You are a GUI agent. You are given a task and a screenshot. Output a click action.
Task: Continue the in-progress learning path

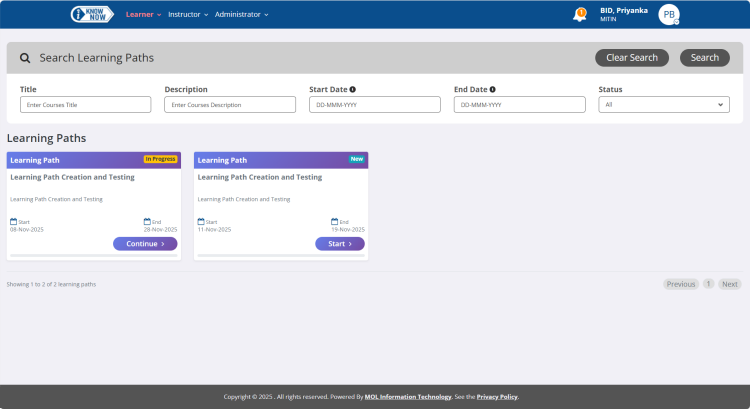(145, 244)
